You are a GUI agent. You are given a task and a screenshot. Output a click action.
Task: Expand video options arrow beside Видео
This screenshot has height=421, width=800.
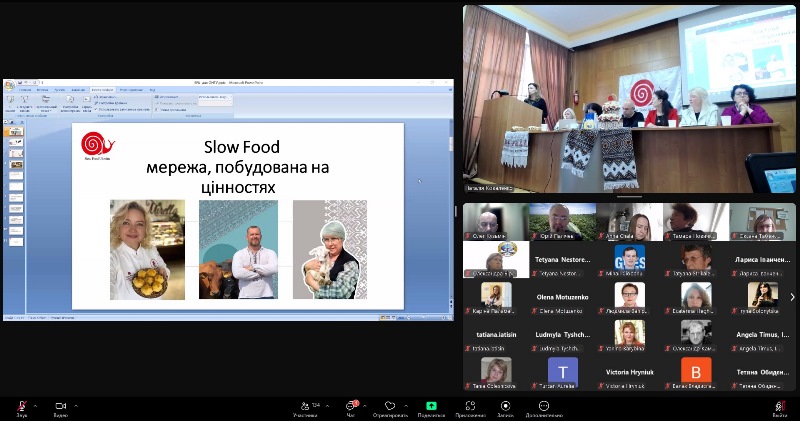76,406
